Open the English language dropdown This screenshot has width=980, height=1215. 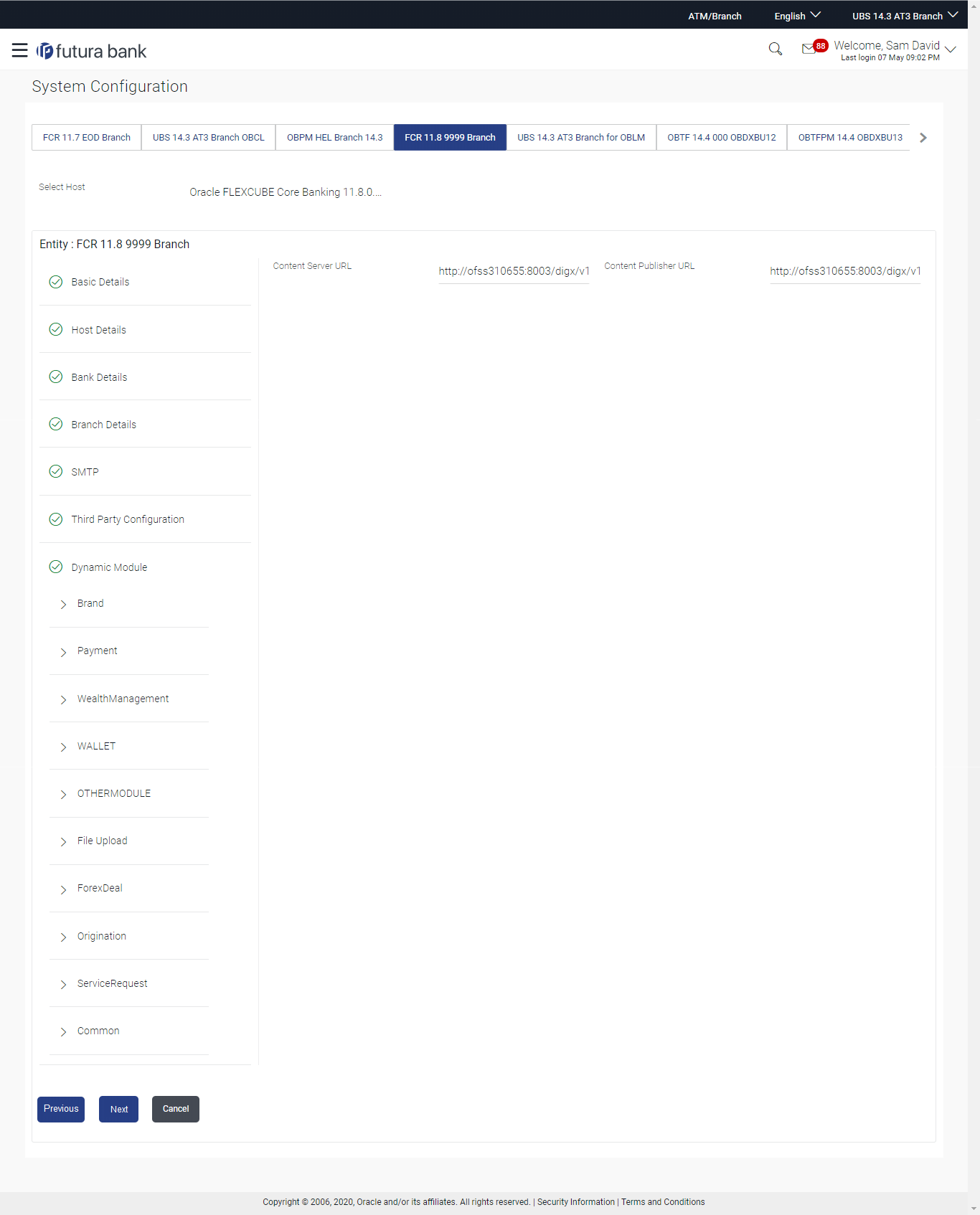point(797,16)
